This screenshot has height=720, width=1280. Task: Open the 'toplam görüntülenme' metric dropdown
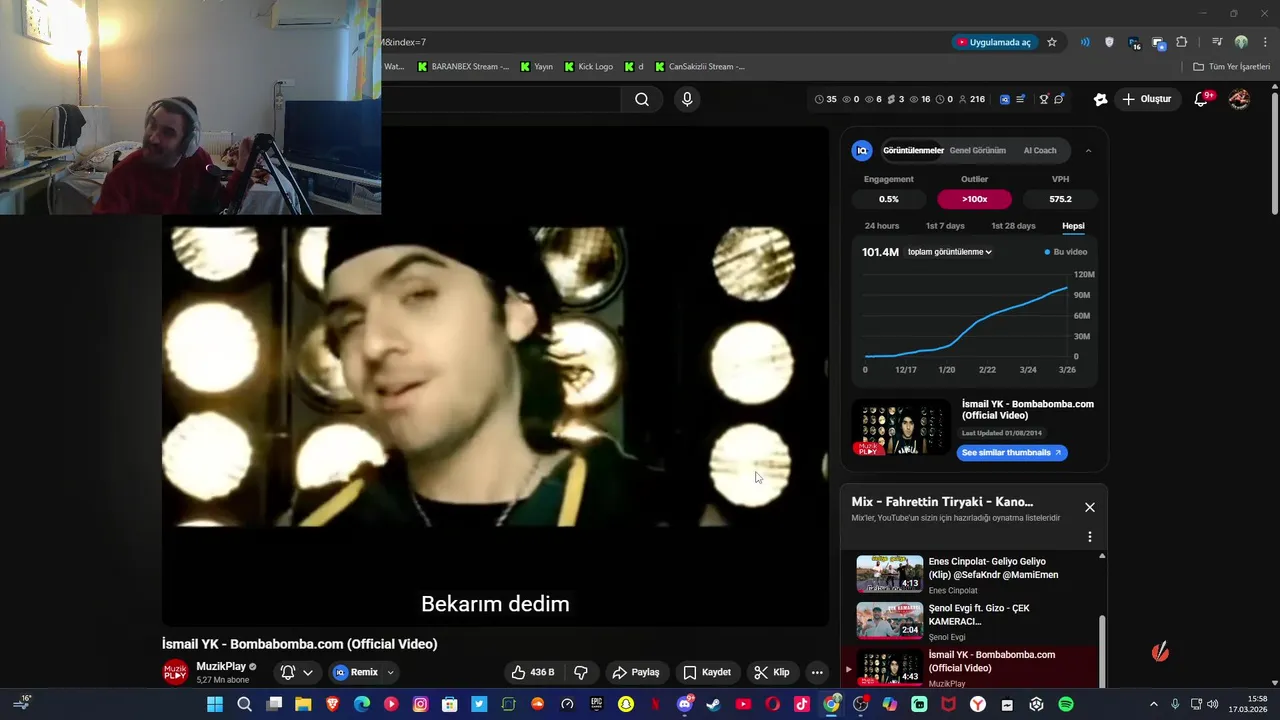[x=950, y=252]
